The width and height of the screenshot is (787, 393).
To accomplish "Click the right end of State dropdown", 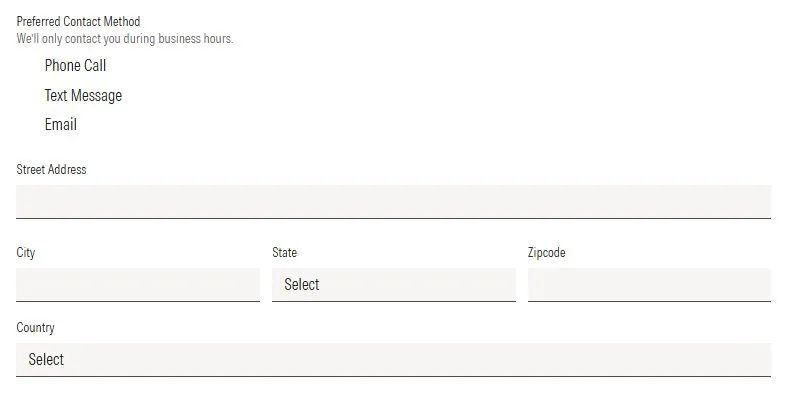I will click(503, 285).
